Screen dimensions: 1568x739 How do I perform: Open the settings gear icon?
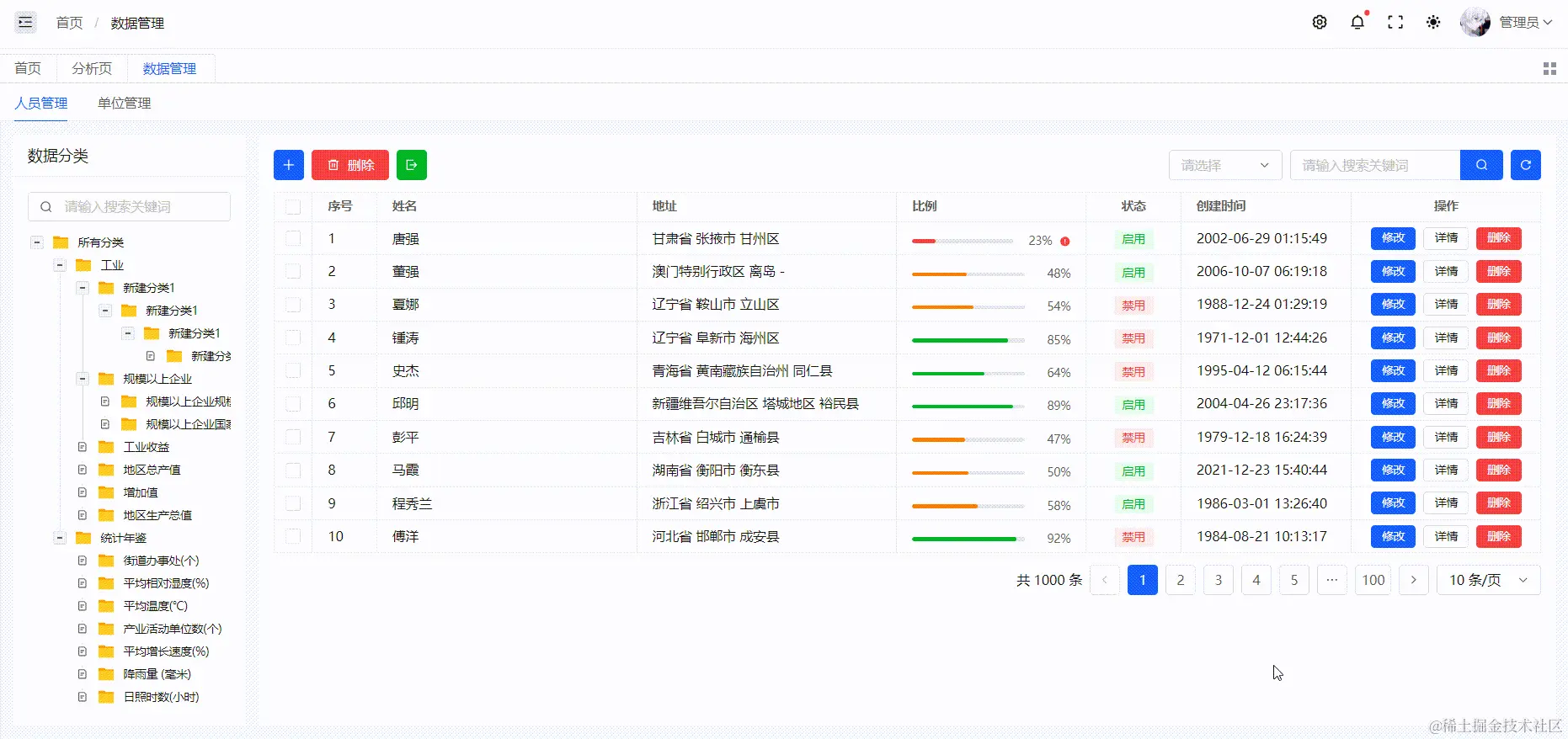coord(1320,23)
